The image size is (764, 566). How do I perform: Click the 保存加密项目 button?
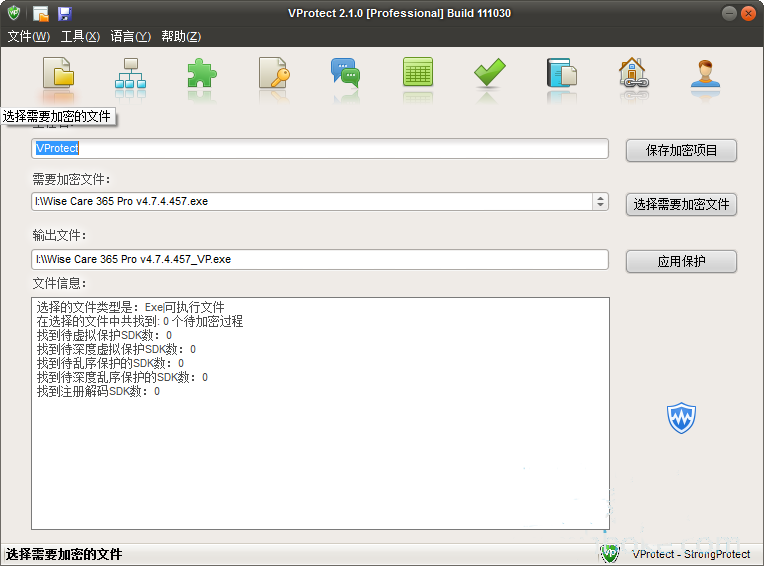coord(681,151)
